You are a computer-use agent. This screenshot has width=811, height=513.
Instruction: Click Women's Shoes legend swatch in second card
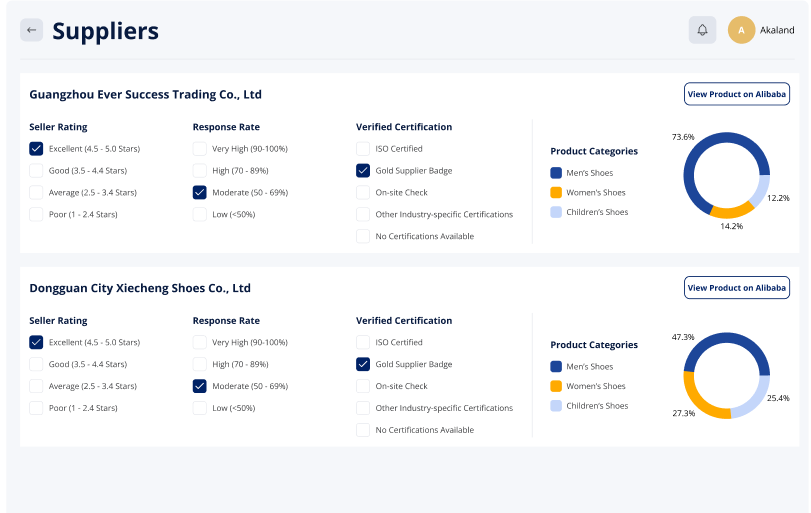click(x=556, y=386)
